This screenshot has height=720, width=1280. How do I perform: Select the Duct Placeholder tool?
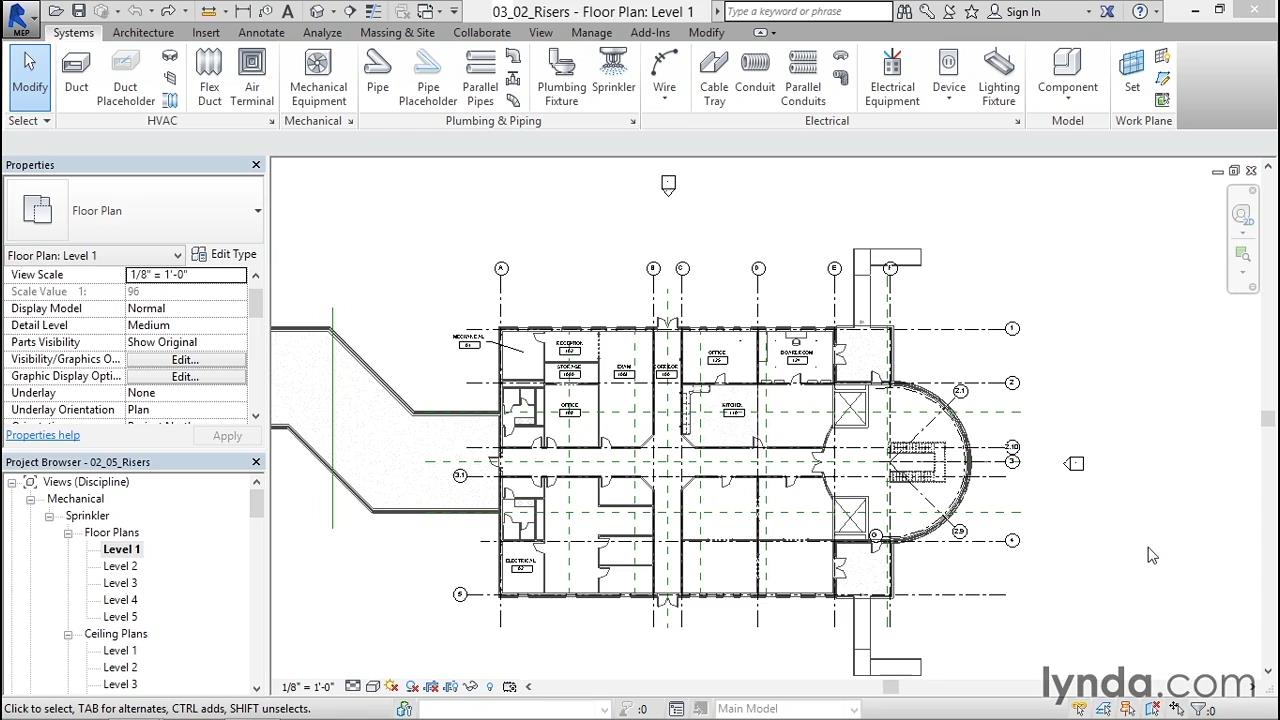(x=125, y=76)
